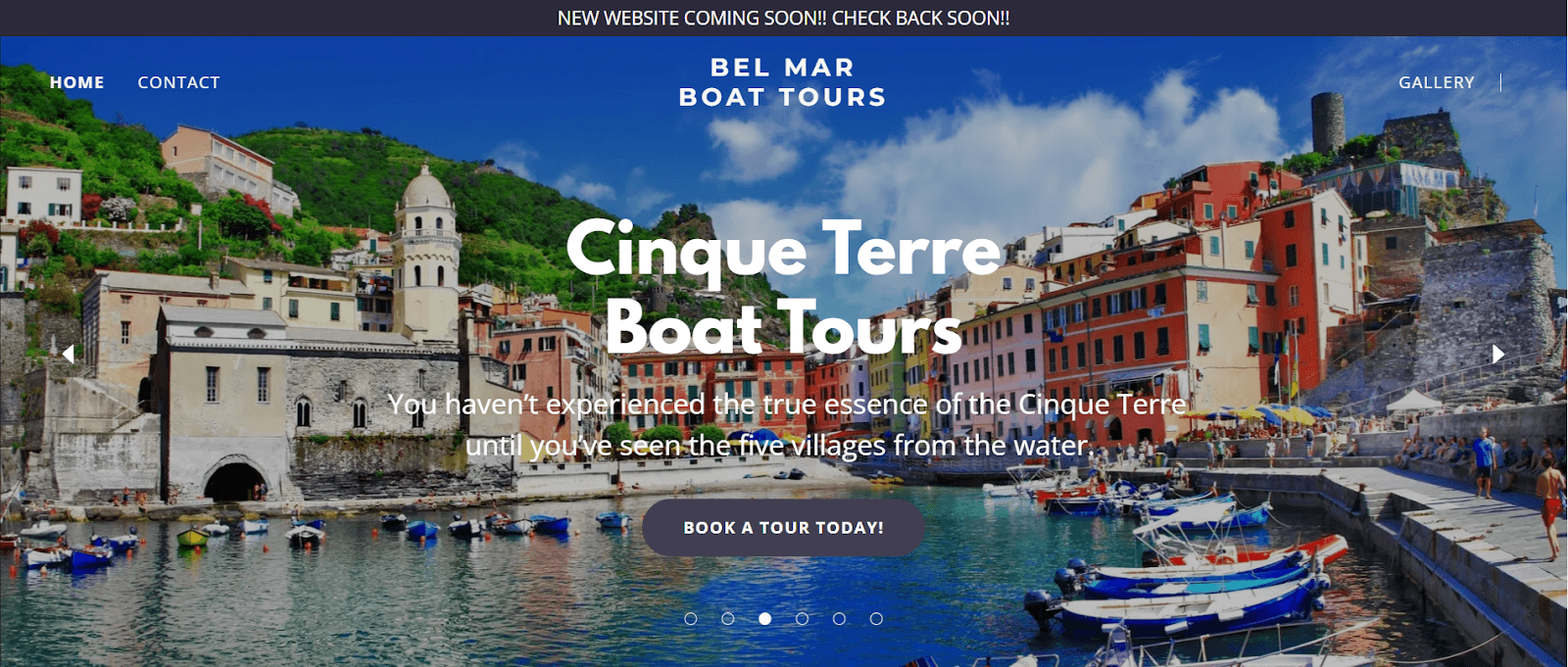Click the subtitle about five villages
The height and width of the screenshot is (667, 1568).
(x=787, y=424)
